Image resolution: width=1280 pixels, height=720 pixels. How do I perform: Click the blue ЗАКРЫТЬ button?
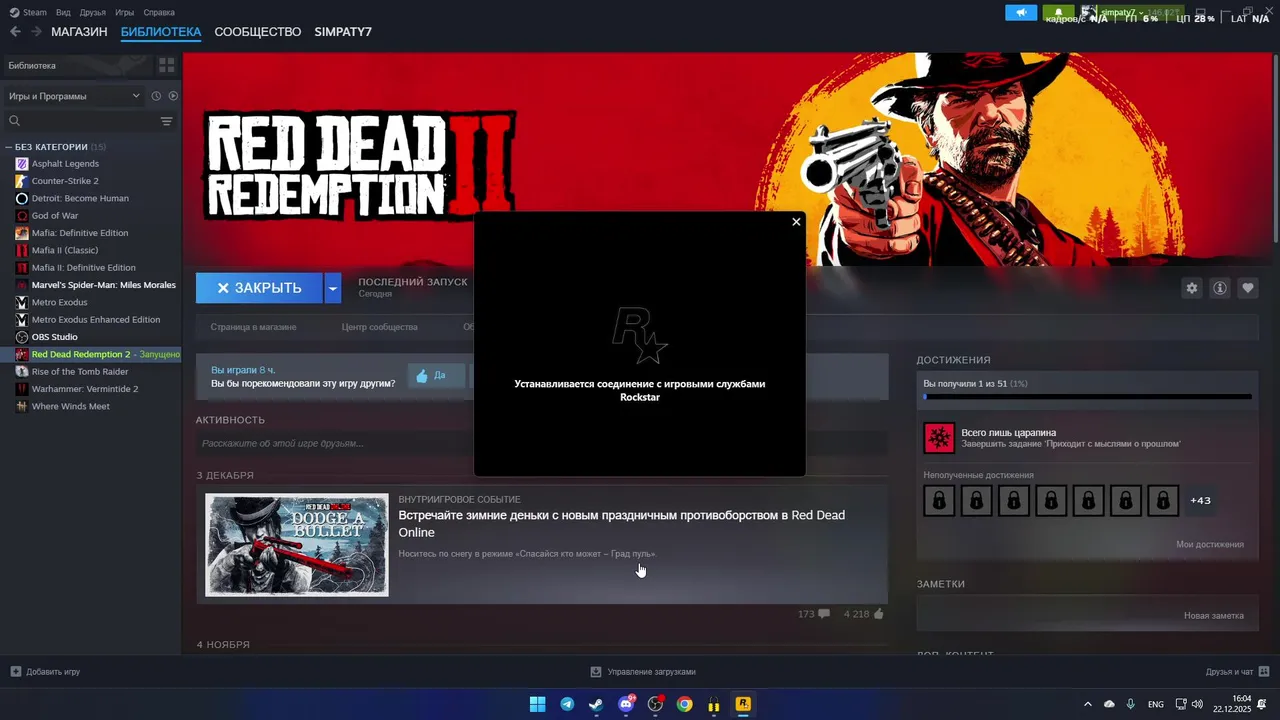(x=259, y=288)
